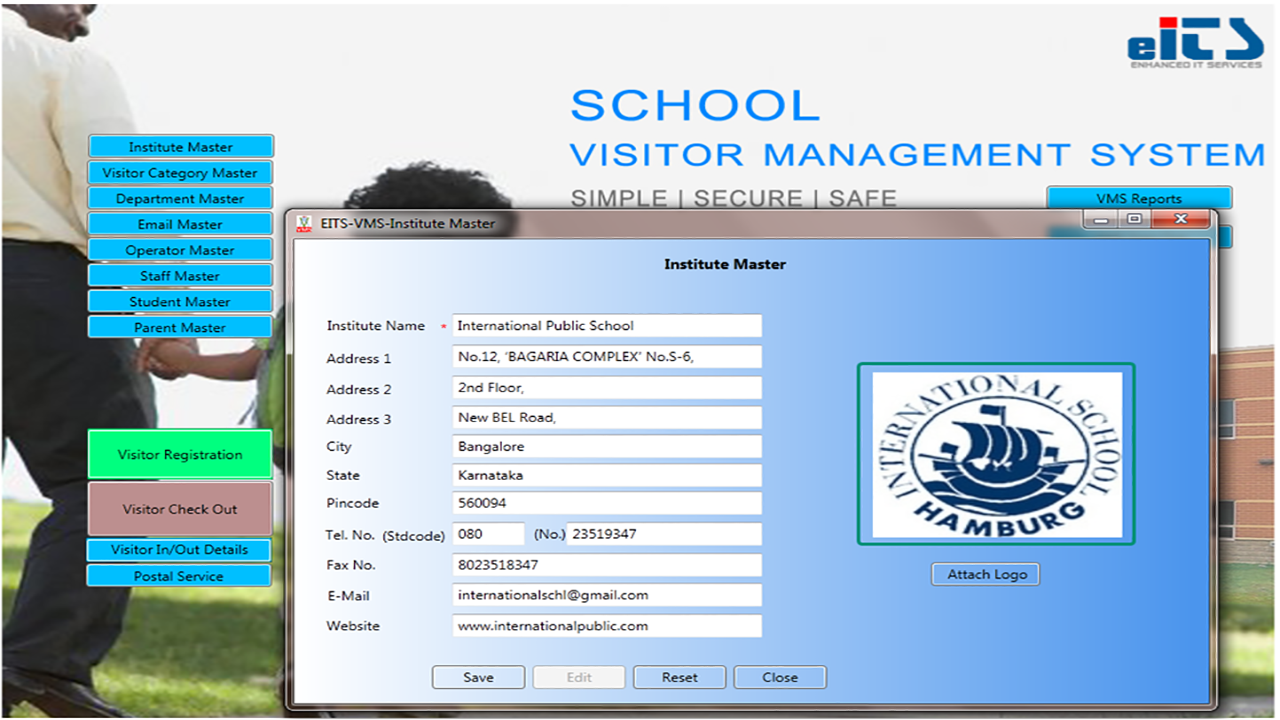
Task: Open the Postal Service option
Action: pos(179,576)
